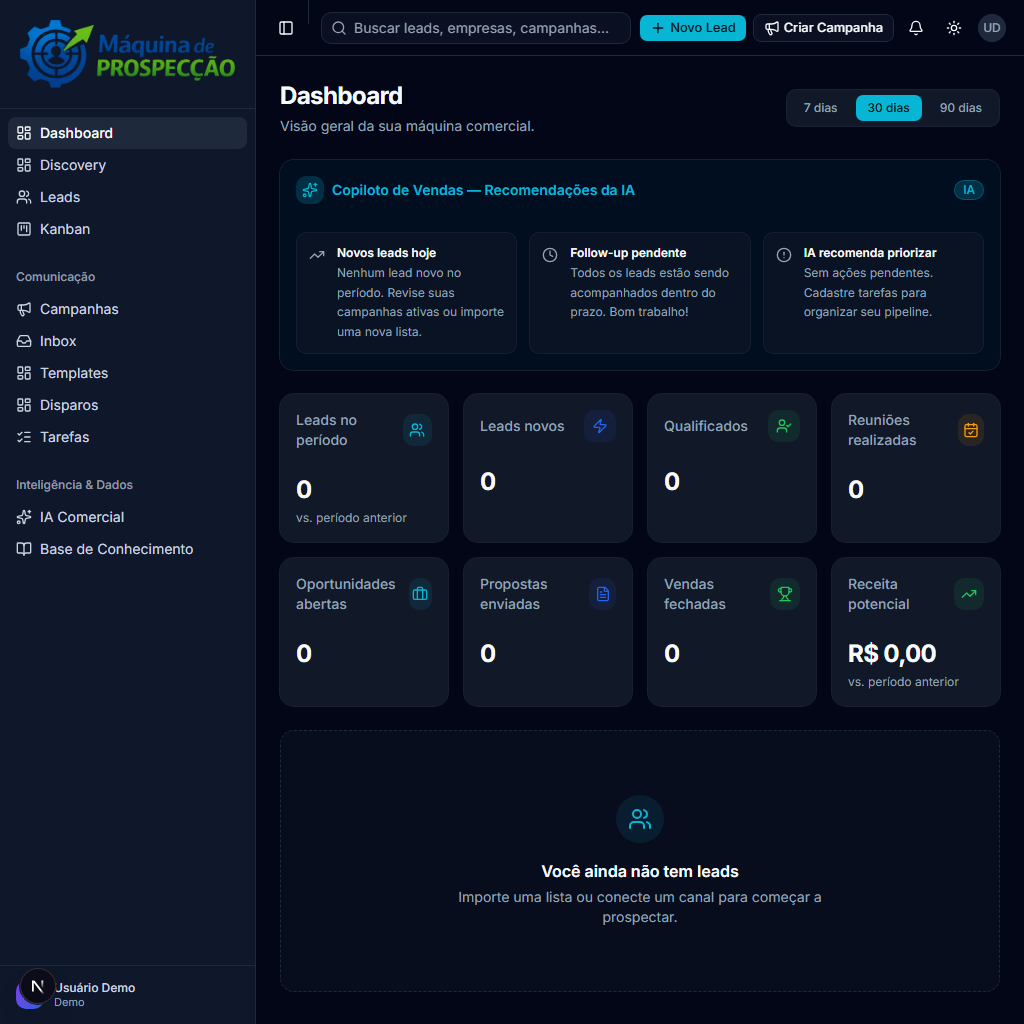
Task: Click the IA badge in Copiloto card
Action: click(968, 190)
